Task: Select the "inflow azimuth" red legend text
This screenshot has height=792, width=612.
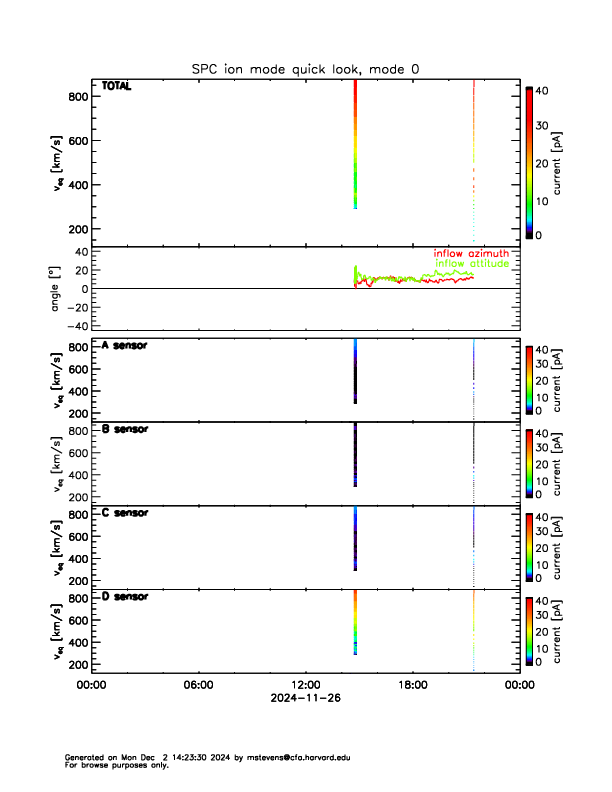Action: click(471, 253)
